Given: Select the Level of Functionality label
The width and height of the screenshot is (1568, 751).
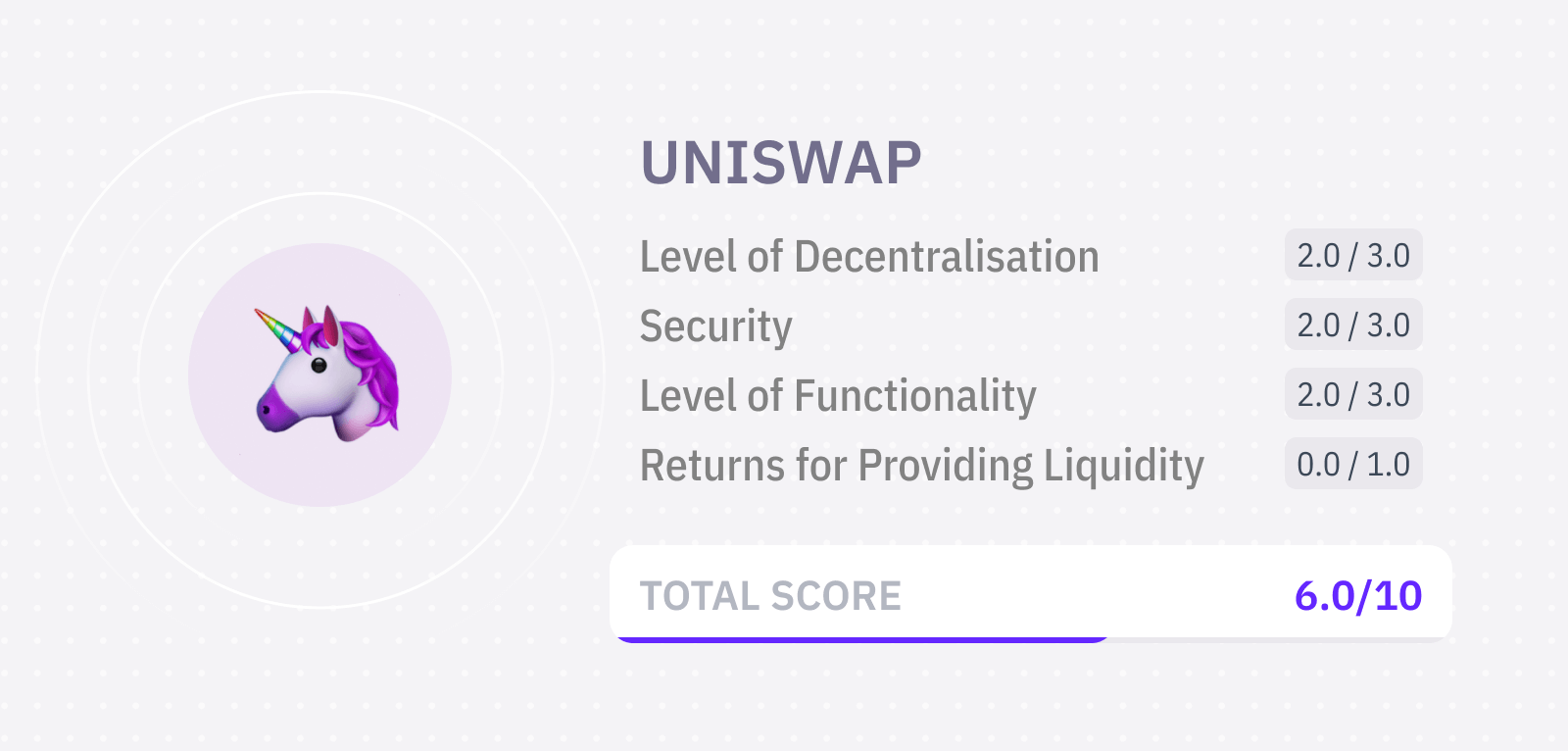Looking at the screenshot, I should tap(838, 396).
